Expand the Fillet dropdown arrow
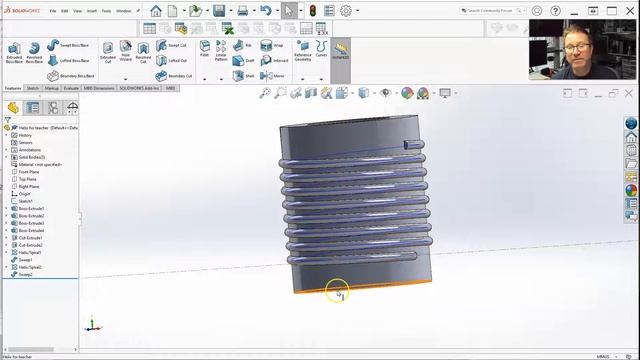 click(204, 79)
